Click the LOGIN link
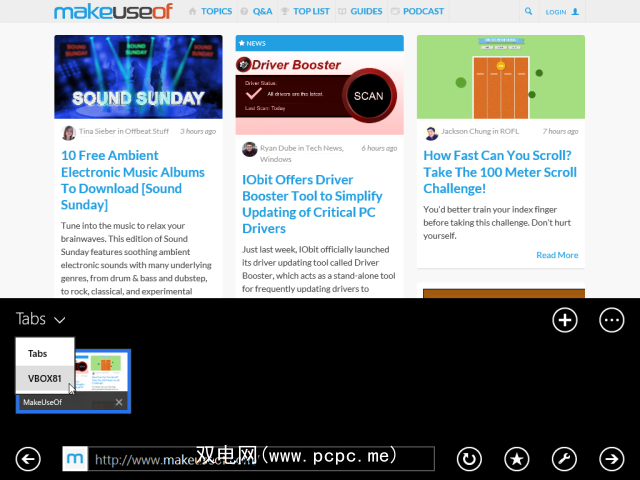The height and width of the screenshot is (480, 640). click(562, 12)
